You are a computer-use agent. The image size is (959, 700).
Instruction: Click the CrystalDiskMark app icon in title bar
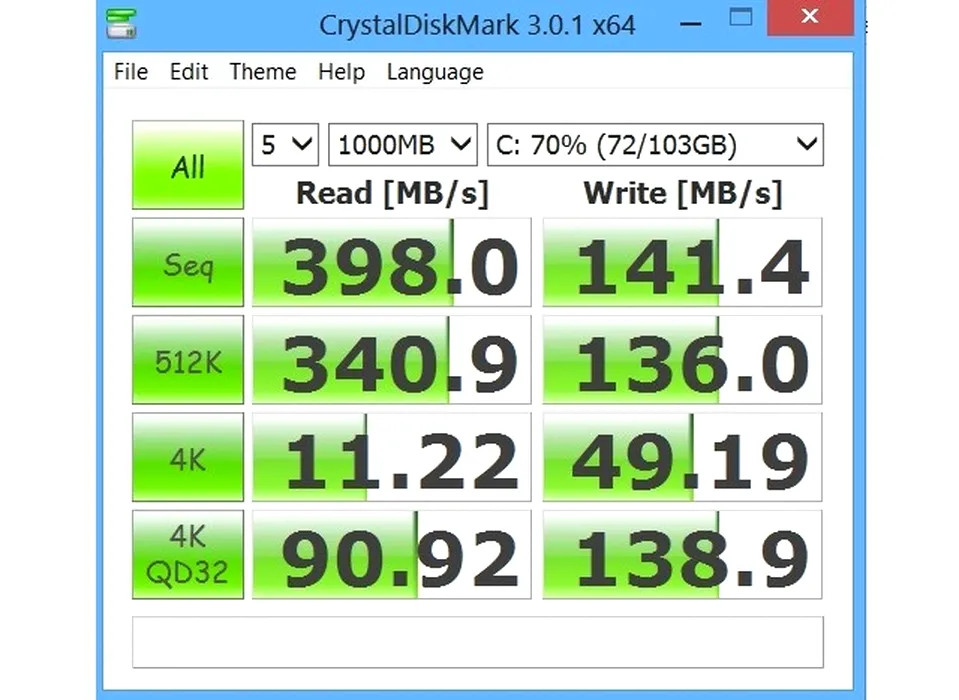coord(122,24)
